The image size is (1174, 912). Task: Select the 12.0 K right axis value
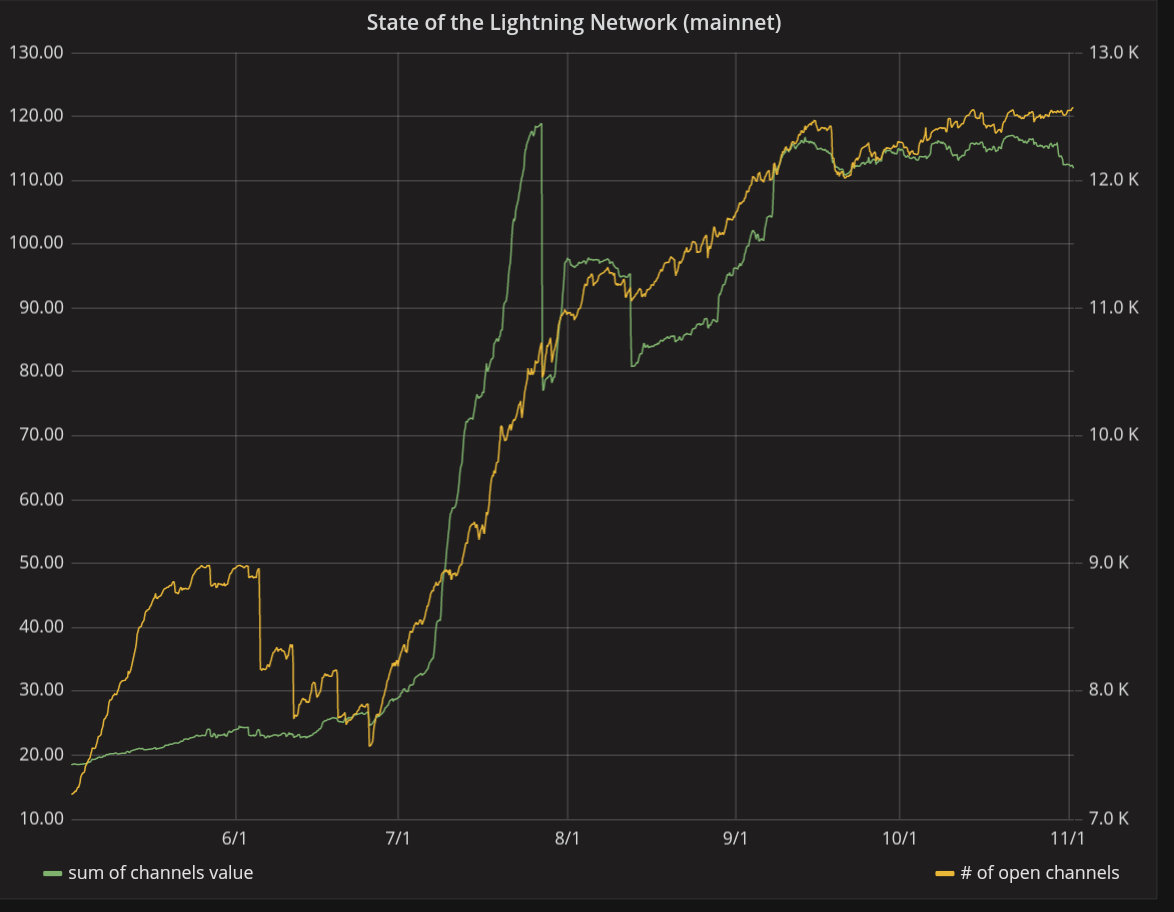click(1113, 180)
